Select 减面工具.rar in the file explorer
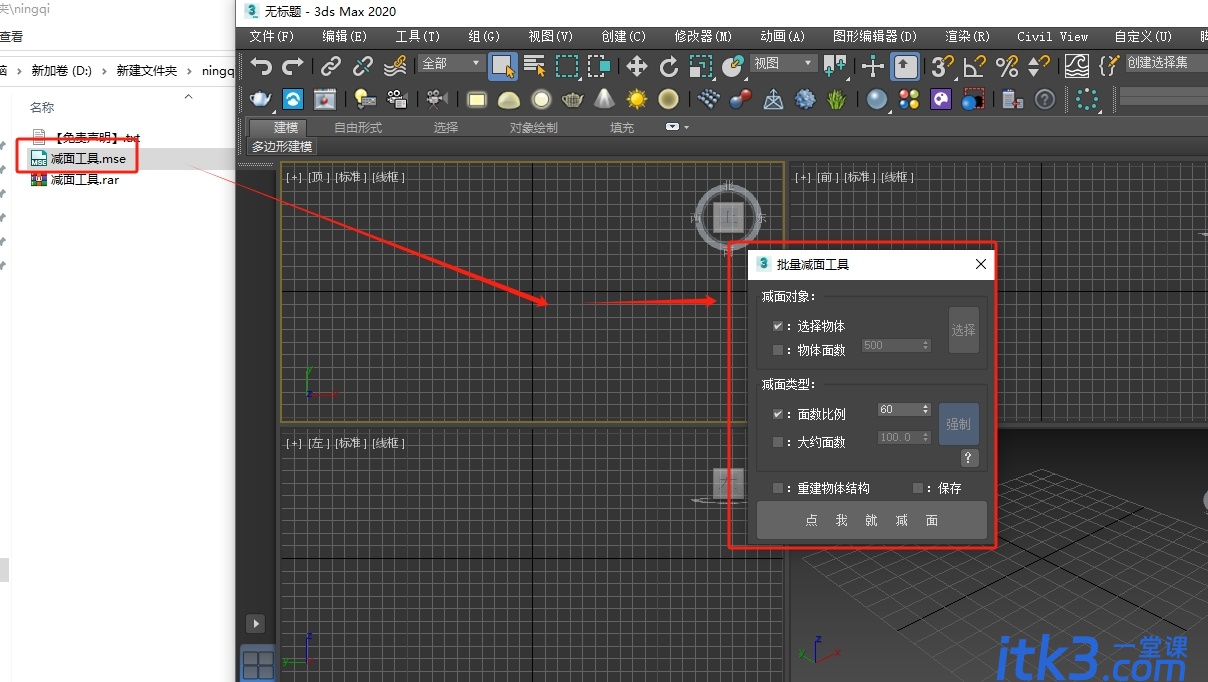The height and width of the screenshot is (682, 1208). click(85, 180)
